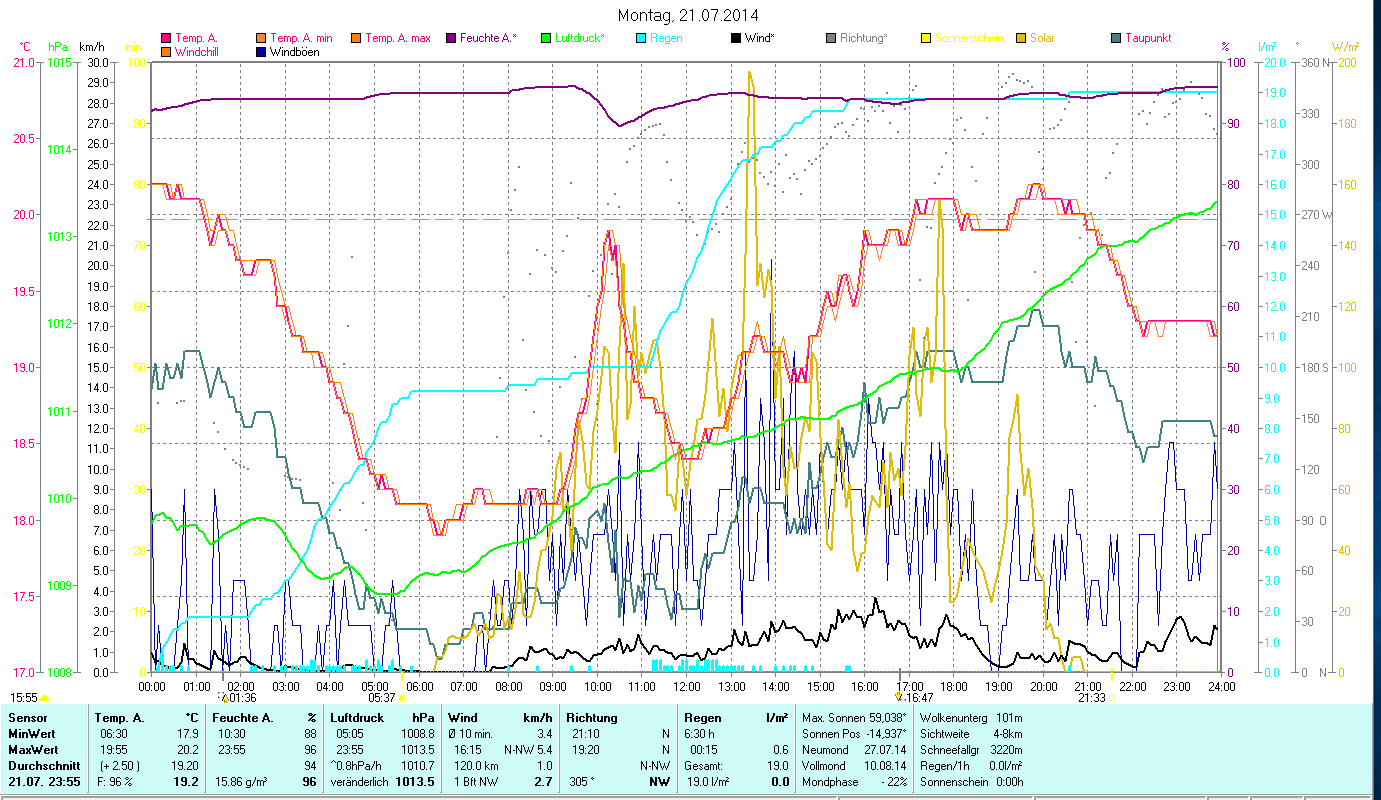
Task: Click the °C axis unit label
Action: (x=25, y=47)
